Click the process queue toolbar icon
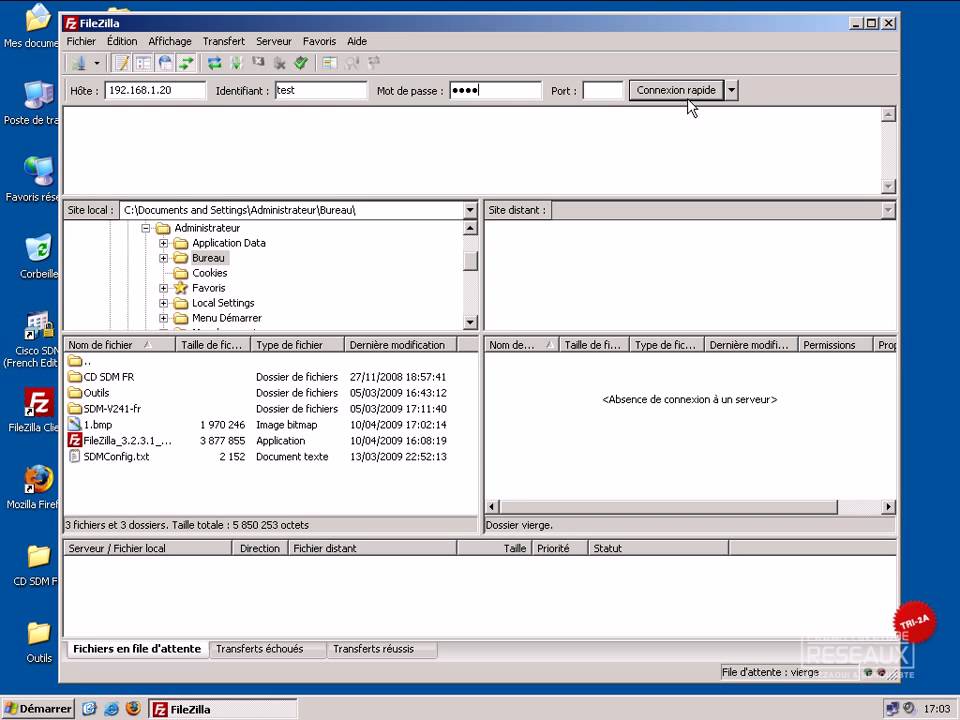This screenshot has width=960, height=720. tap(236, 62)
